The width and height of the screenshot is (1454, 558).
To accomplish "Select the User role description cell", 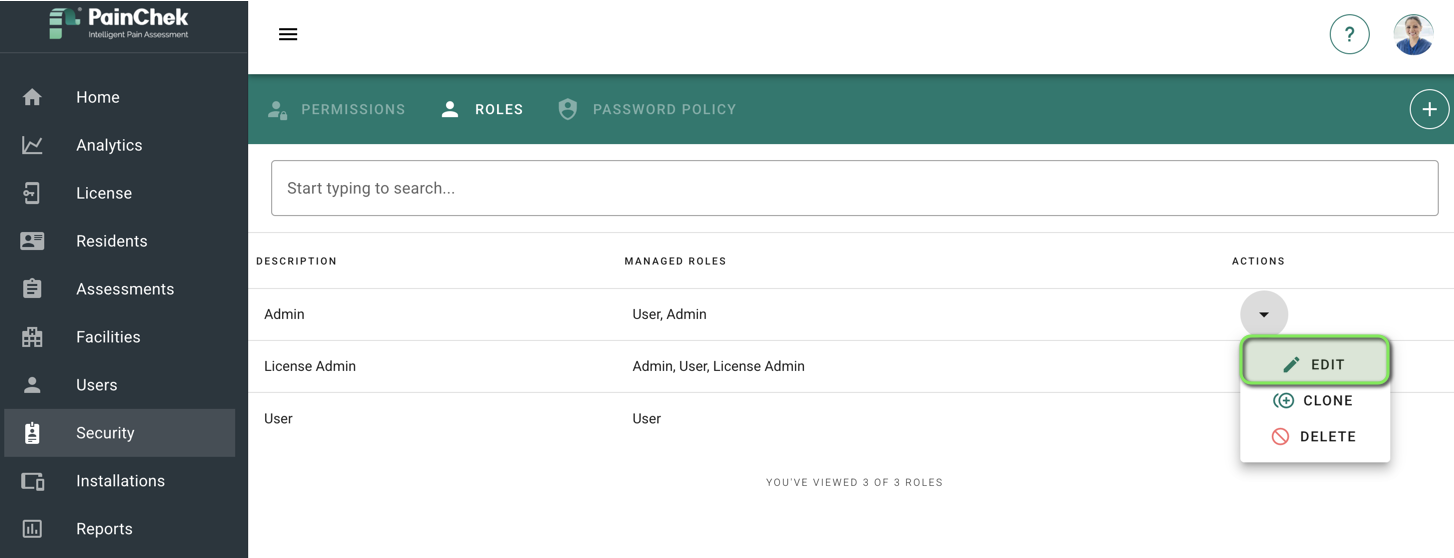I will [278, 418].
